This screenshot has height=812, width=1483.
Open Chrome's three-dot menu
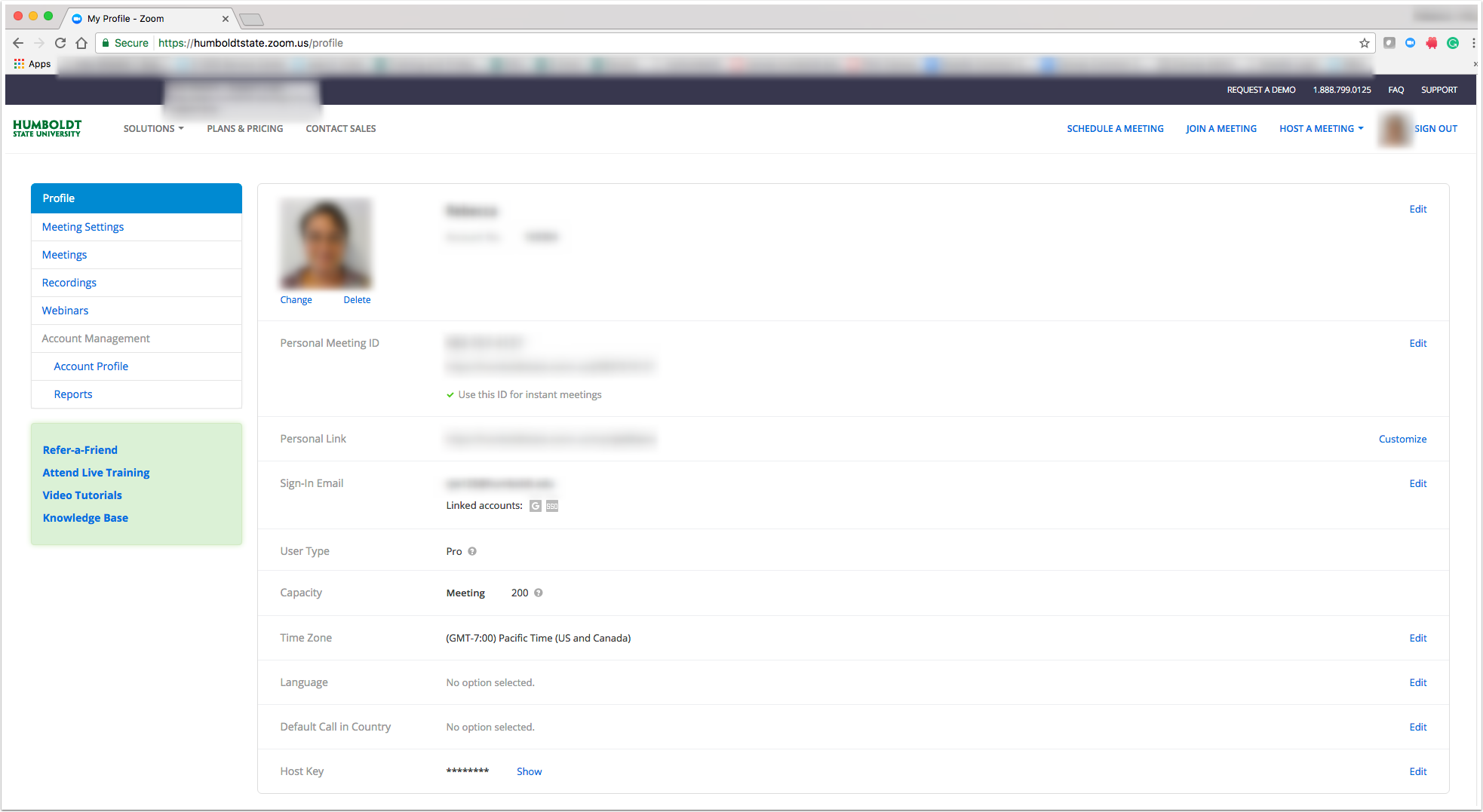pos(1473,43)
